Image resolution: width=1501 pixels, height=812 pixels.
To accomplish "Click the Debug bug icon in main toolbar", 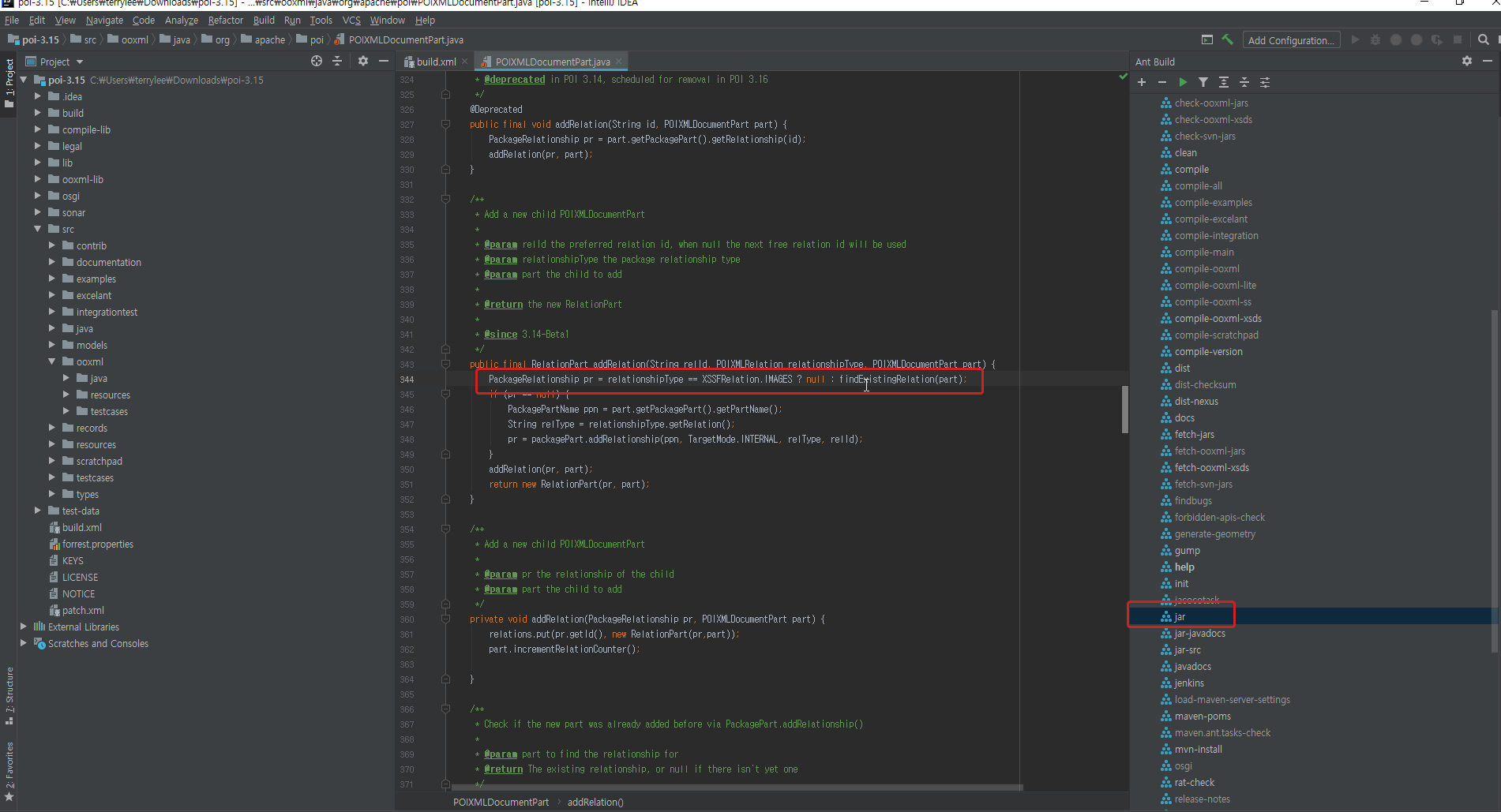I will (x=1375, y=39).
